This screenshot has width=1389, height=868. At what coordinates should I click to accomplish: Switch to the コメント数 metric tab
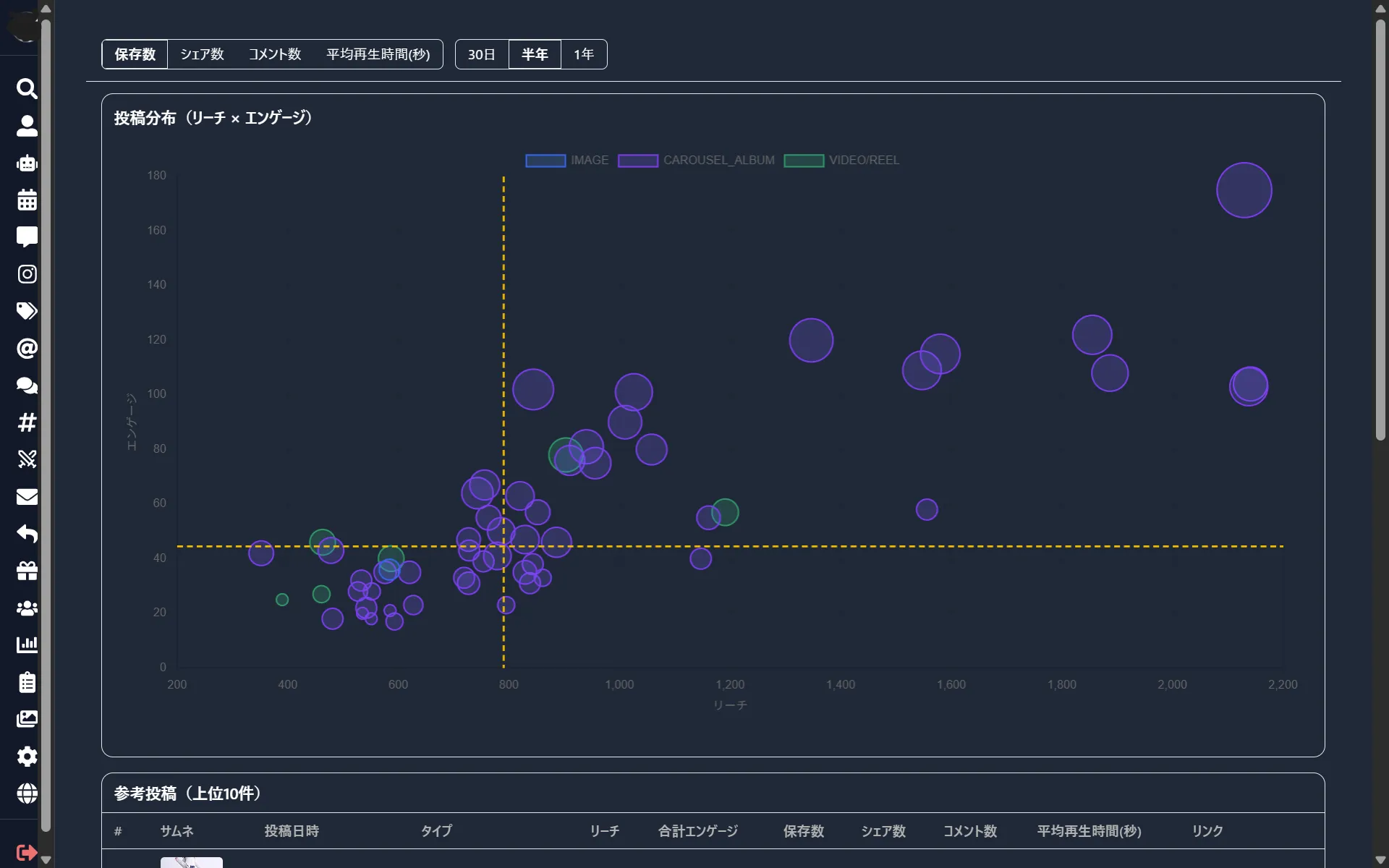point(275,54)
